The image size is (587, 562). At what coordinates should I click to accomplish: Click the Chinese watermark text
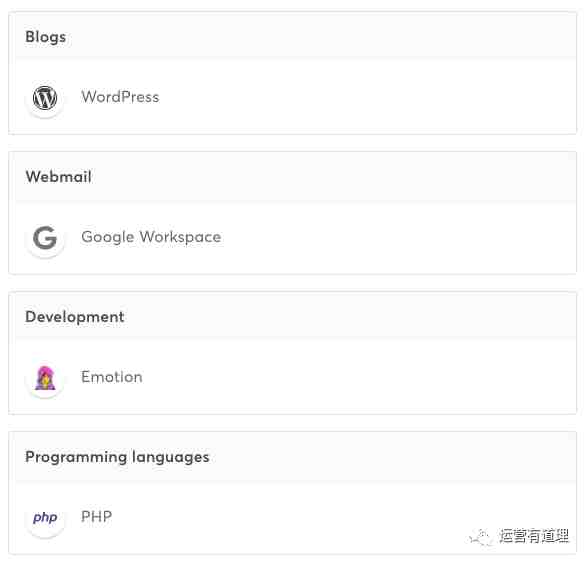pos(534,536)
